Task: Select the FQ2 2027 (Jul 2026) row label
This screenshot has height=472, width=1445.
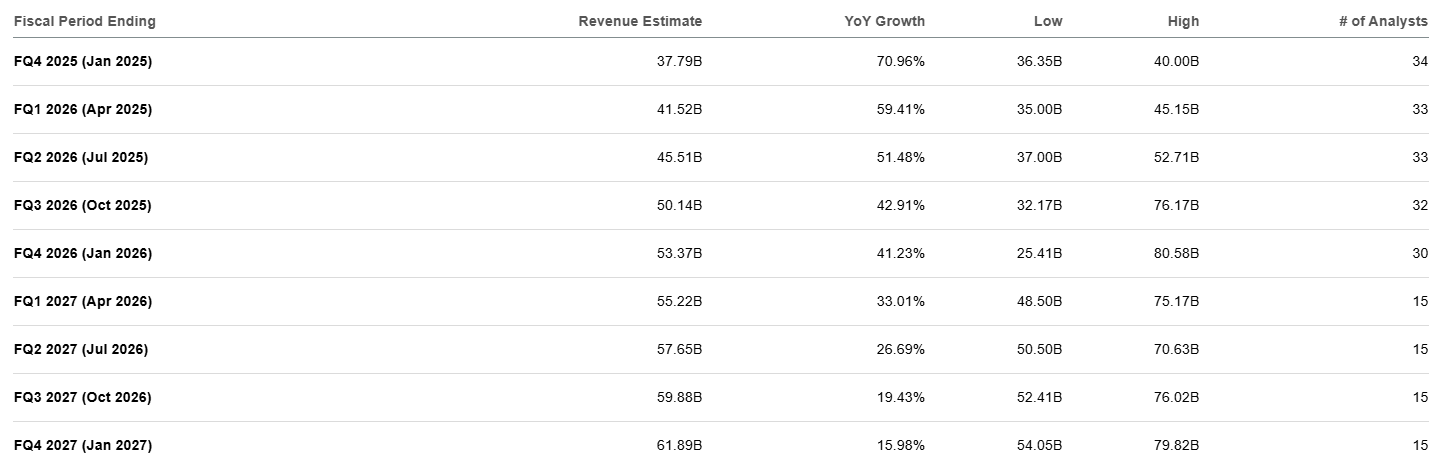Action: pyautogui.click(x=81, y=349)
